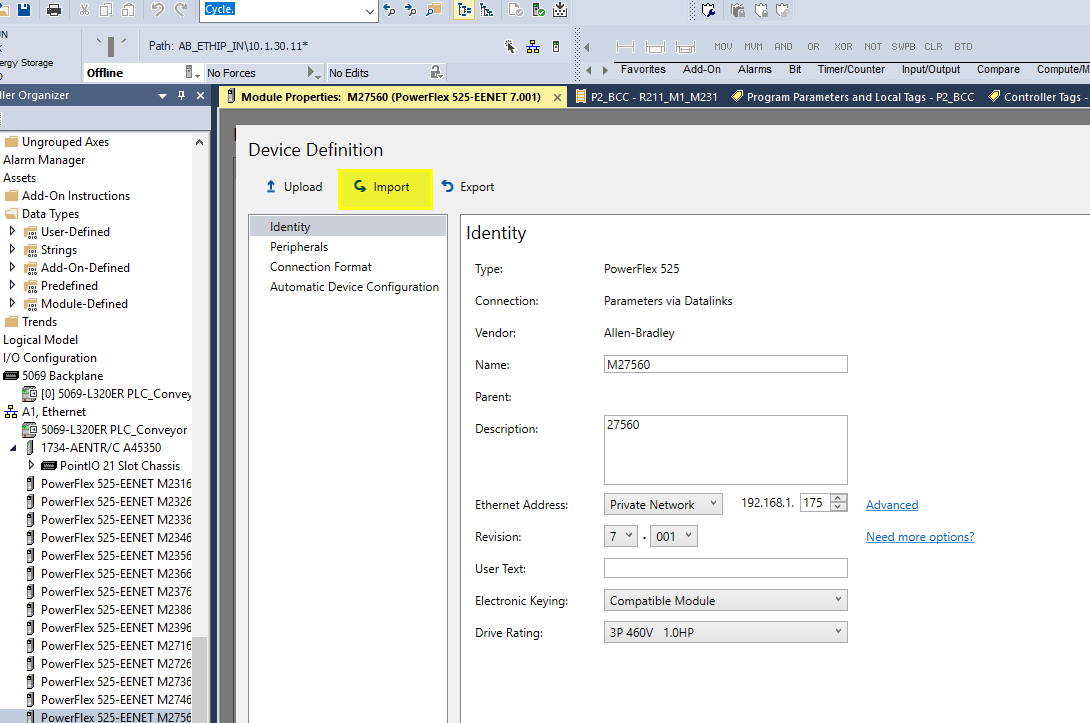The height and width of the screenshot is (723, 1090).
Task: Toggle the Logical Organizer tree icon
Action: tap(487, 10)
